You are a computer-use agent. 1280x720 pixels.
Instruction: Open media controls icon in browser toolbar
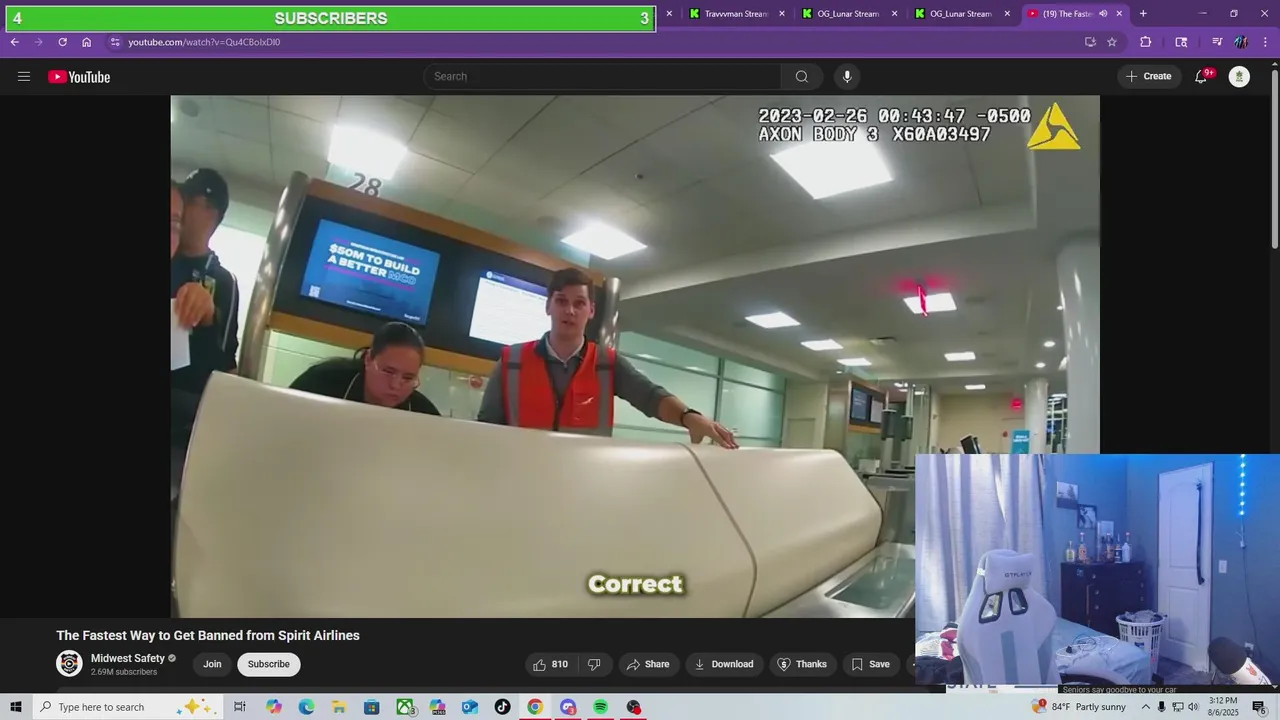(x=1217, y=42)
